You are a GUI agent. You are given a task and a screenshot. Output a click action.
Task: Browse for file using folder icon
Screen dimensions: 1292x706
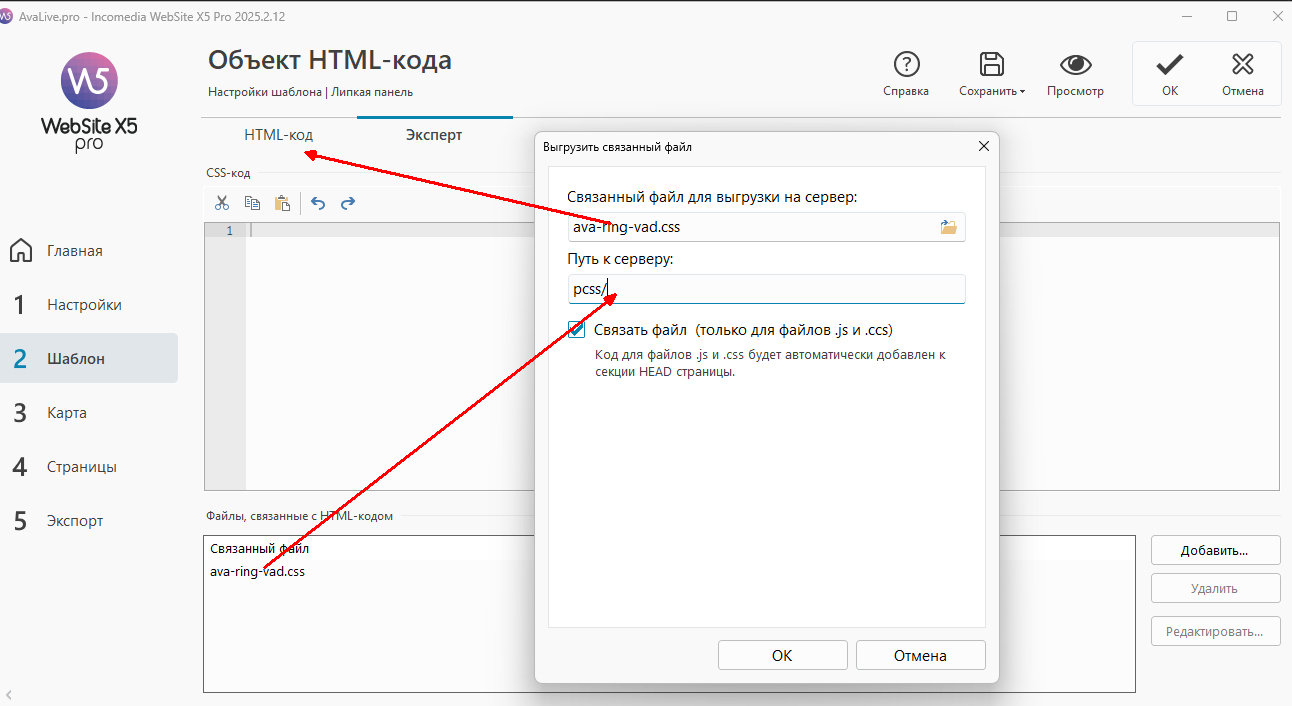point(948,227)
